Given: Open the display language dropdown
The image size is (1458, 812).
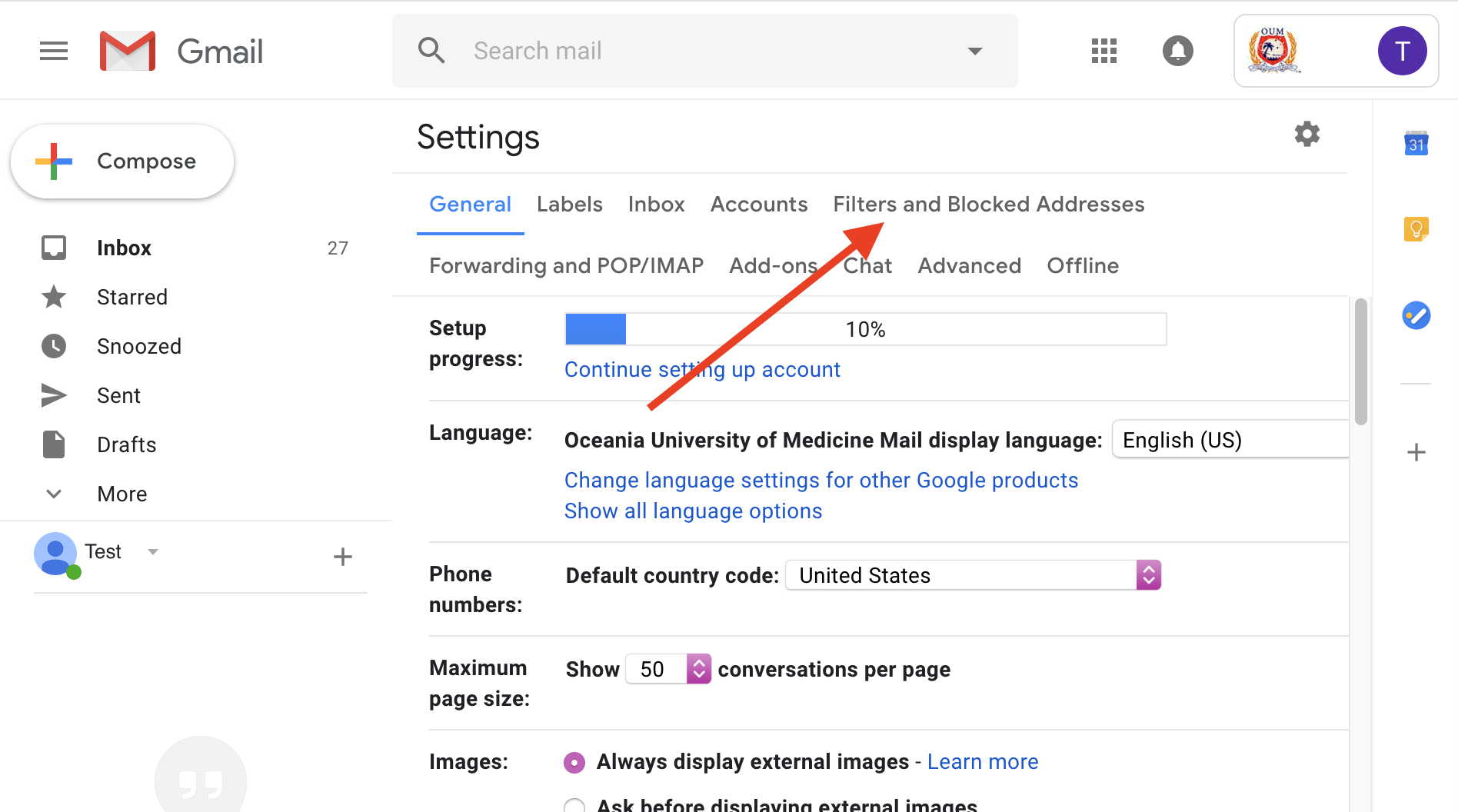Looking at the screenshot, I should (x=1230, y=440).
